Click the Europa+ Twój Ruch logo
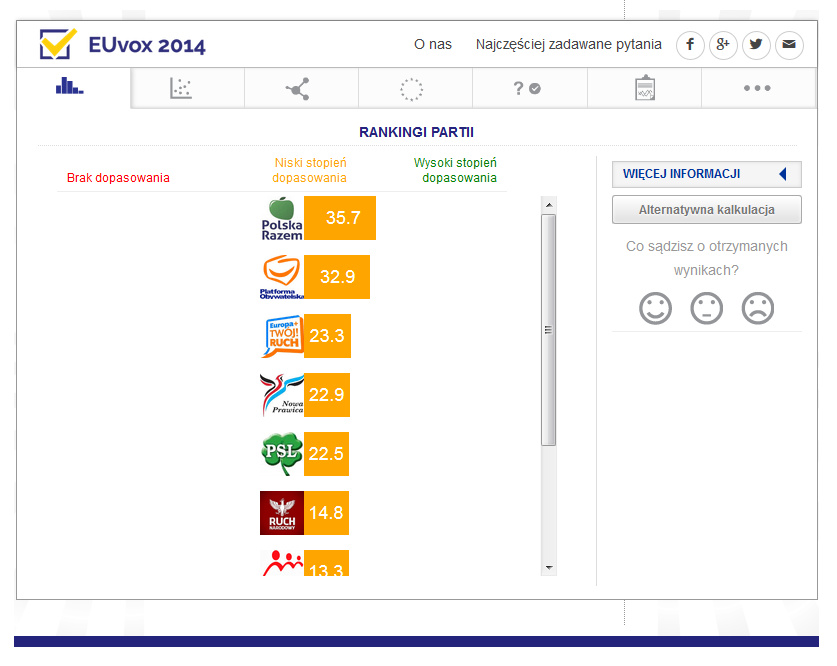The image size is (837, 666). (x=282, y=336)
